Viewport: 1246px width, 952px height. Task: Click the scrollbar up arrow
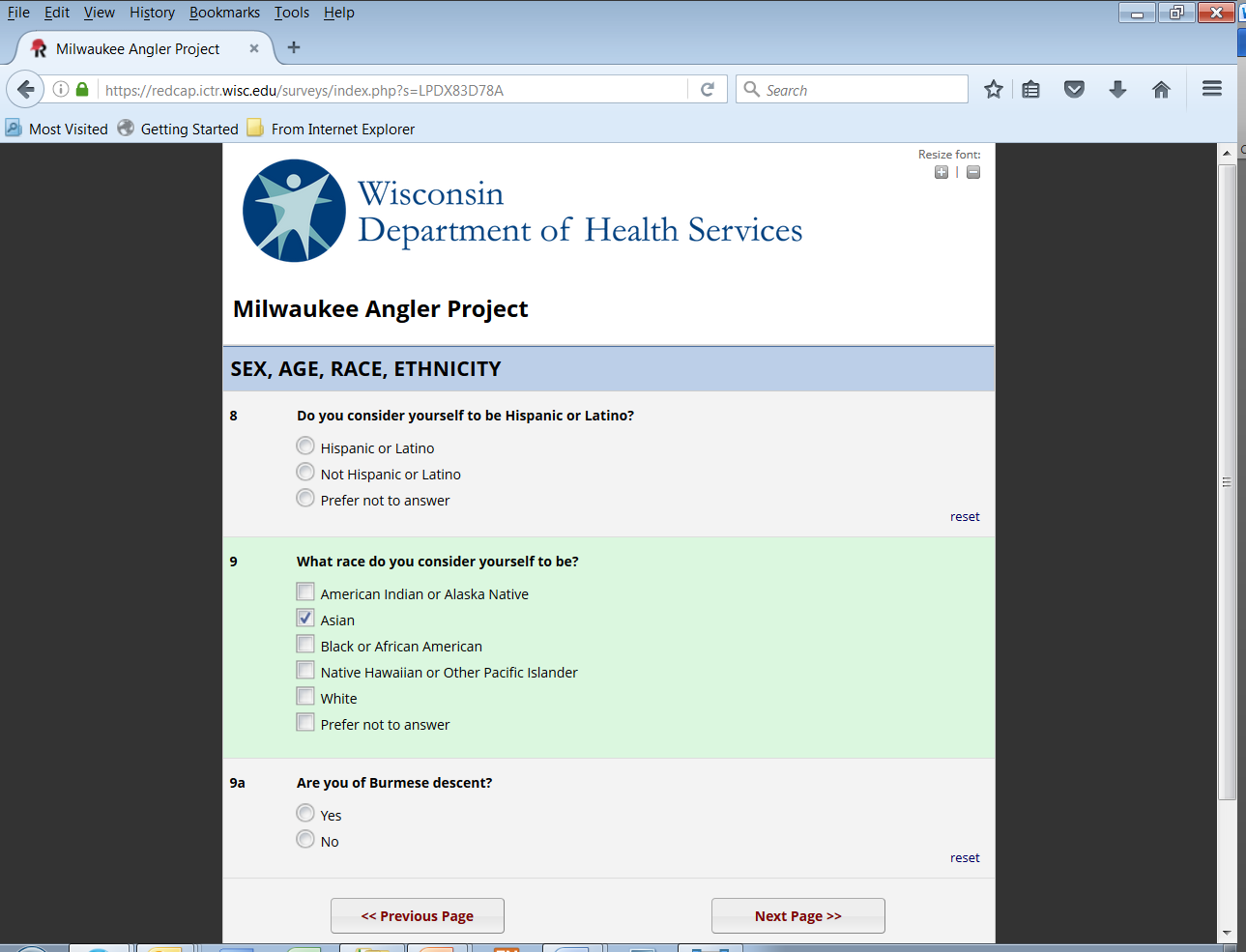point(1227,153)
